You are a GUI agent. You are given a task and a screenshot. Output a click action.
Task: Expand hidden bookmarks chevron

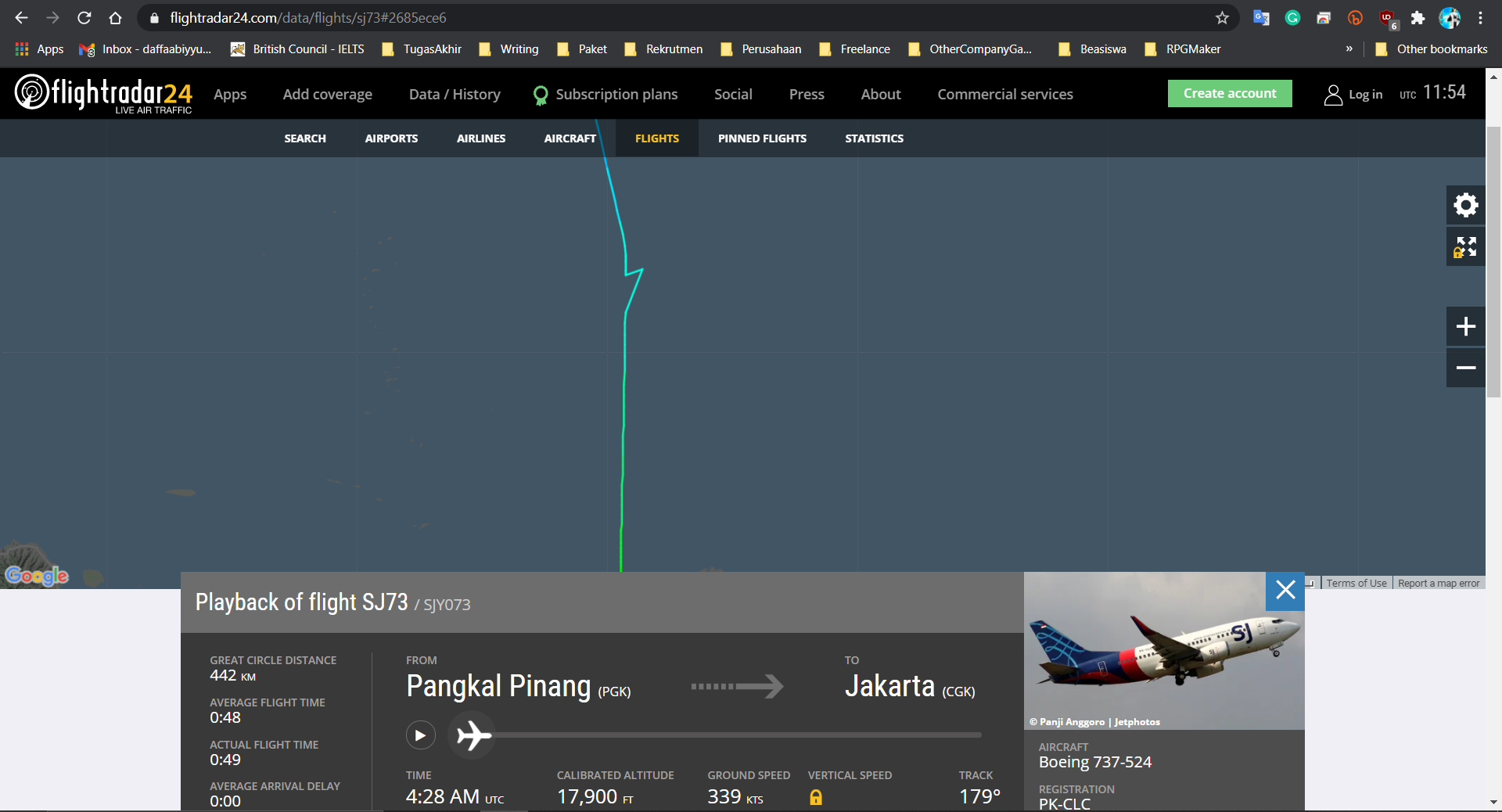point(1349,49)
